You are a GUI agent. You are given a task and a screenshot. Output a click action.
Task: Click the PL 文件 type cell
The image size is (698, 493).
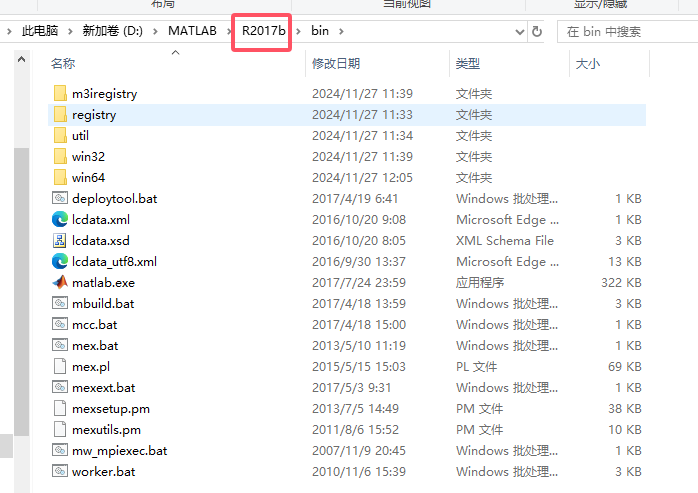point(476,367)
